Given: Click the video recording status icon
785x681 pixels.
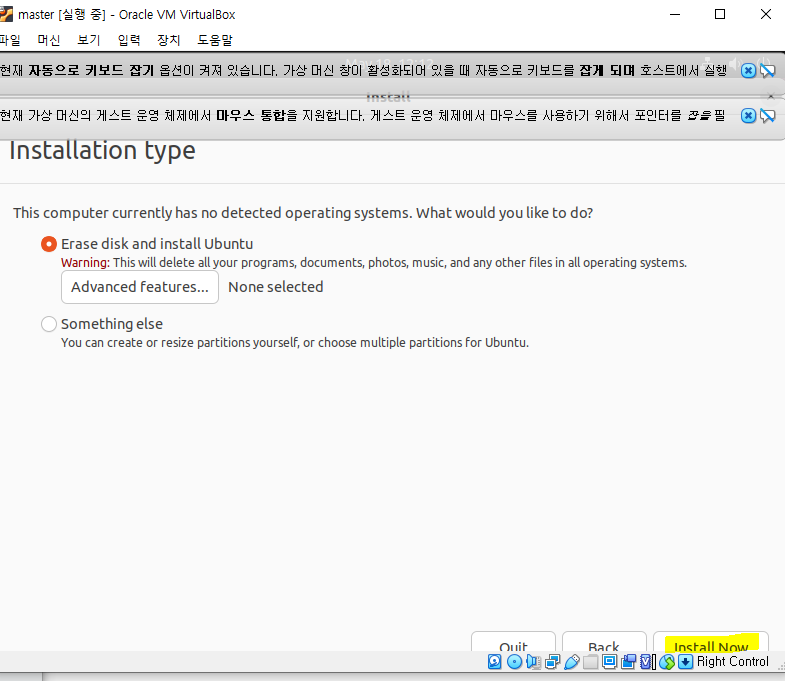Looking at the screenshot, I should click(628, 661).
